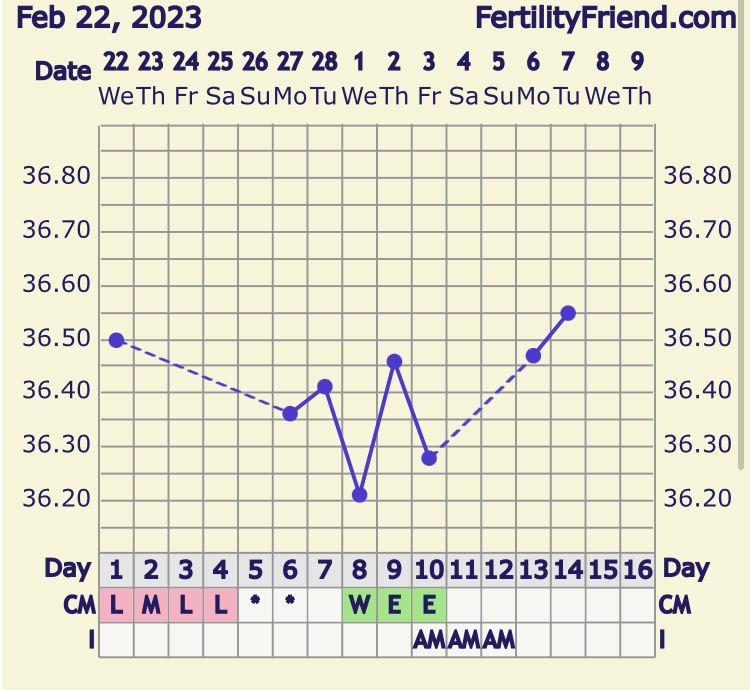Click the date column 27 Mo header
This screenshot has height=690, width=750.
(290, 78)
